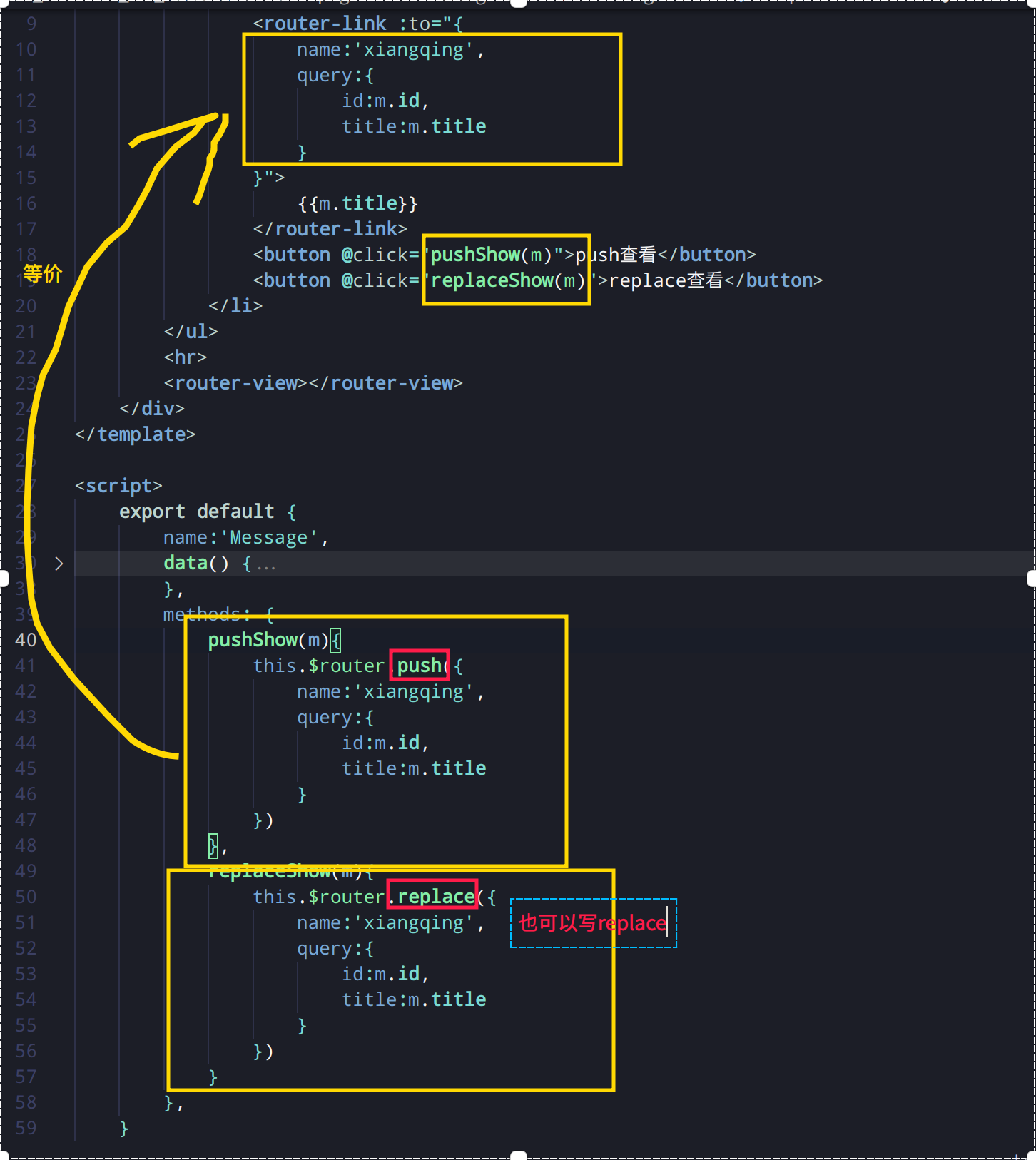Click query:{ on line 43
The height and width of the screenshot is (1160, 1036).
point(335,717)
